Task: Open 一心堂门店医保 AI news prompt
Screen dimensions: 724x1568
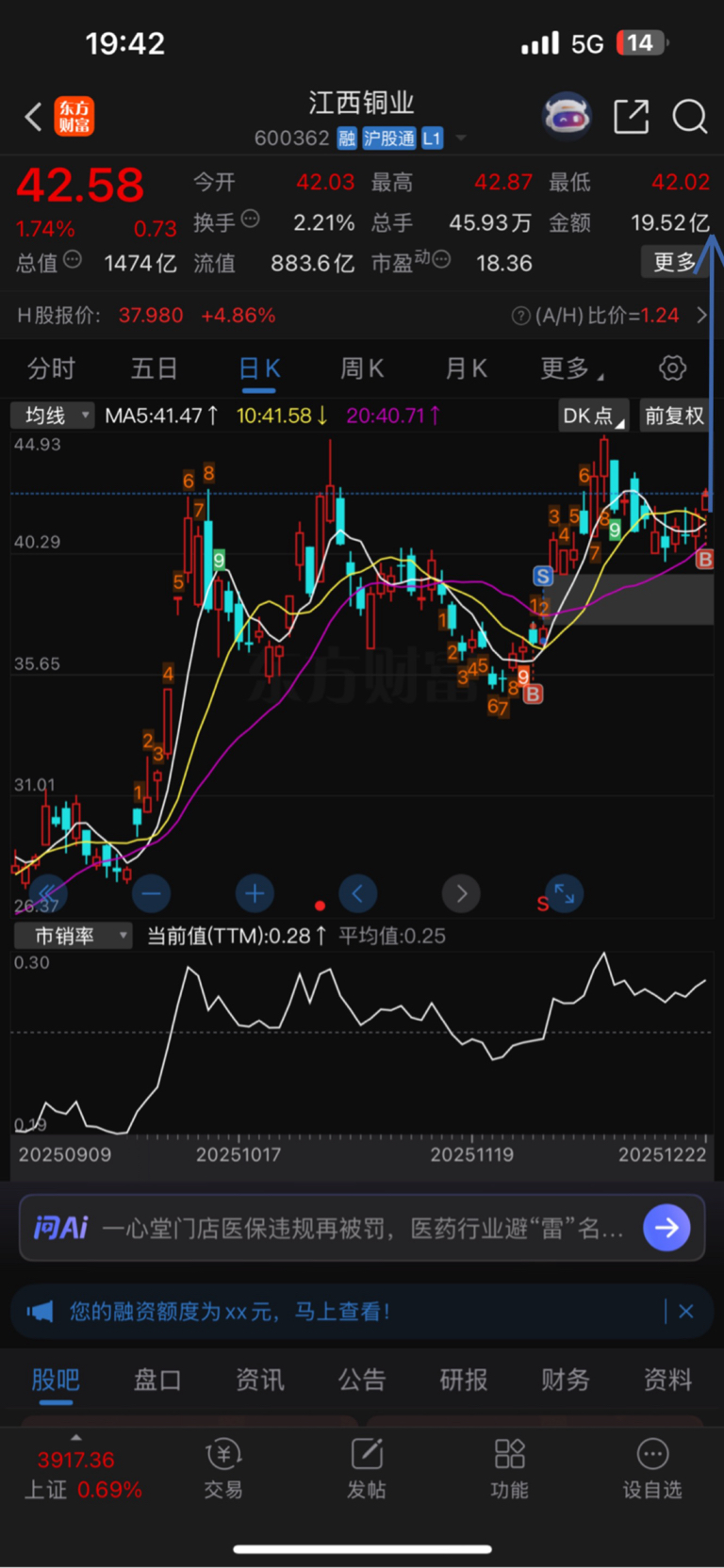Action: [x=363, y=1228]
